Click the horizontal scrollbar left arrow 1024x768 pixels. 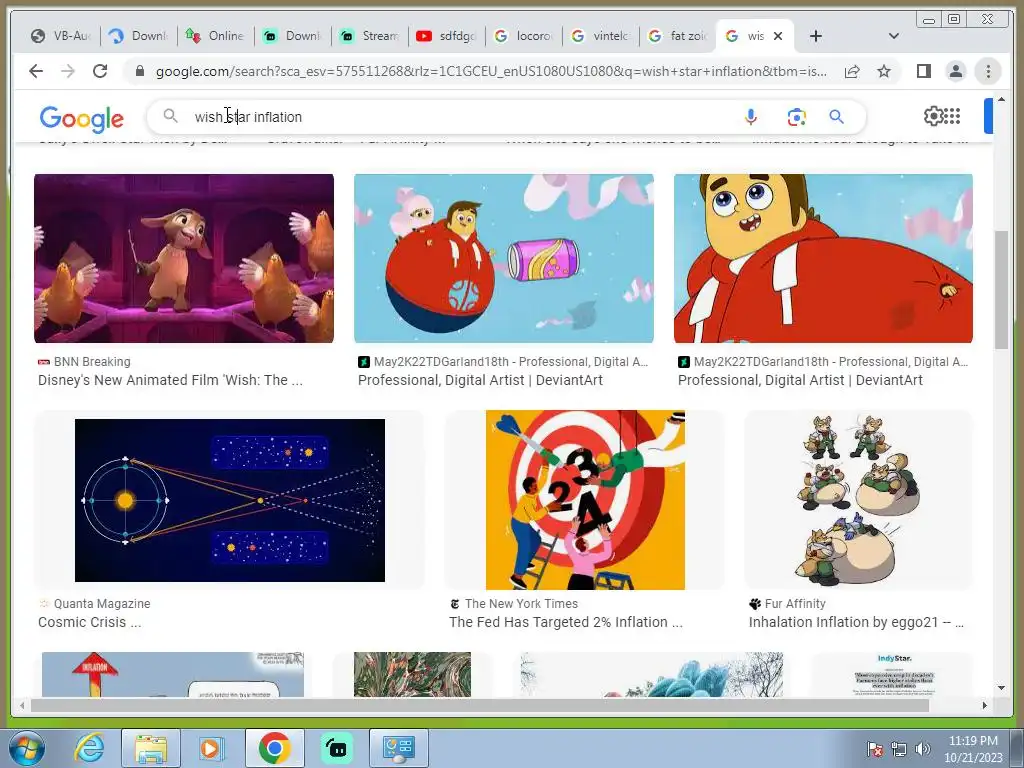click(x=23, y=705)
